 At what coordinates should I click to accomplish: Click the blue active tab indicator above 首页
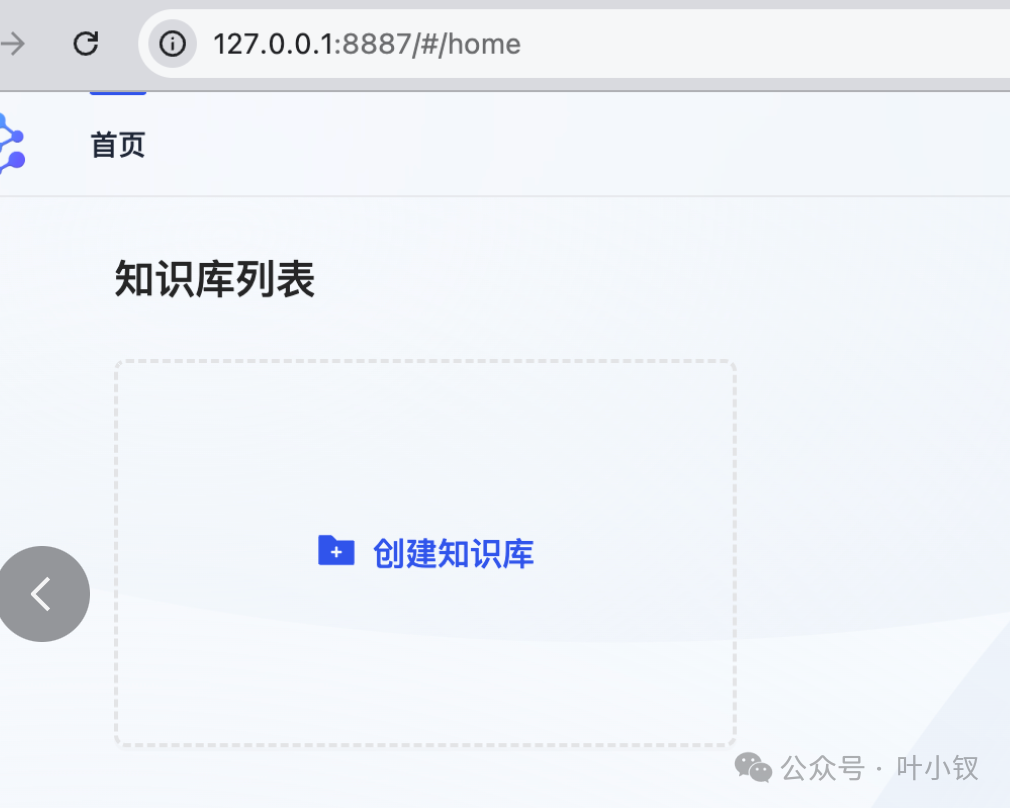coord(118,93)
